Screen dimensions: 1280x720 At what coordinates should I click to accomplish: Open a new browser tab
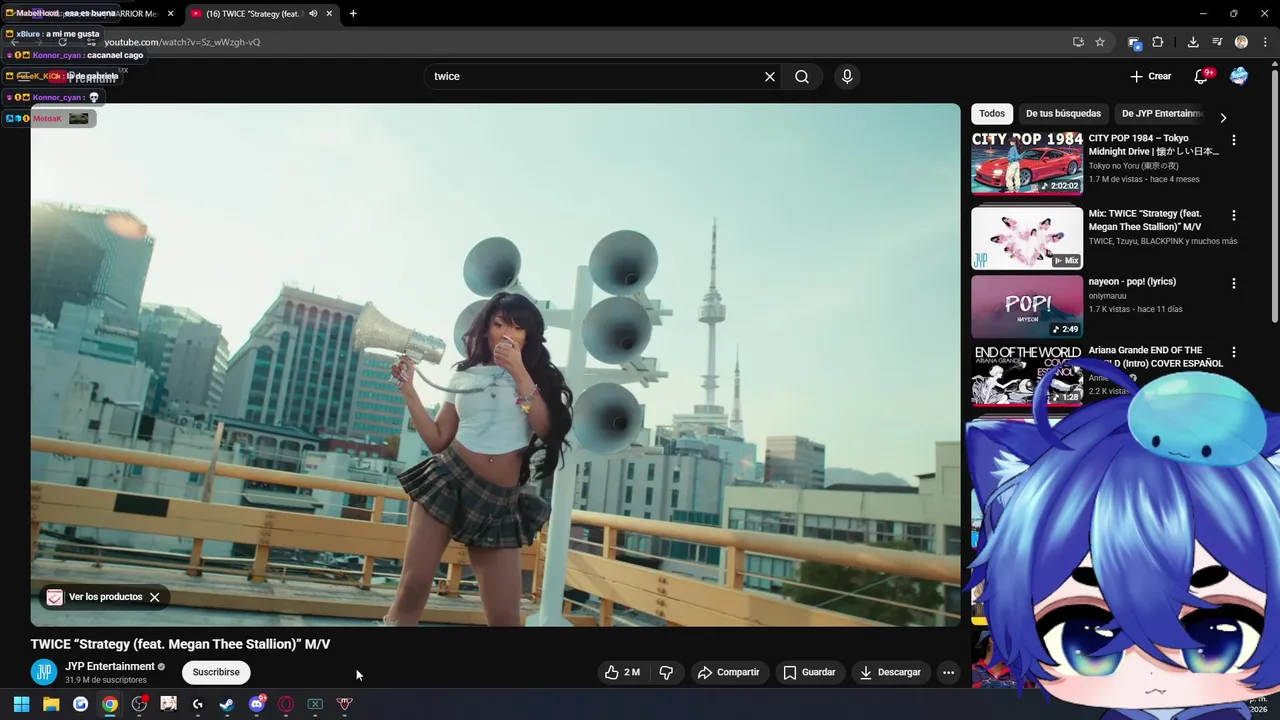pyautogui.click(x=353, y=14)
